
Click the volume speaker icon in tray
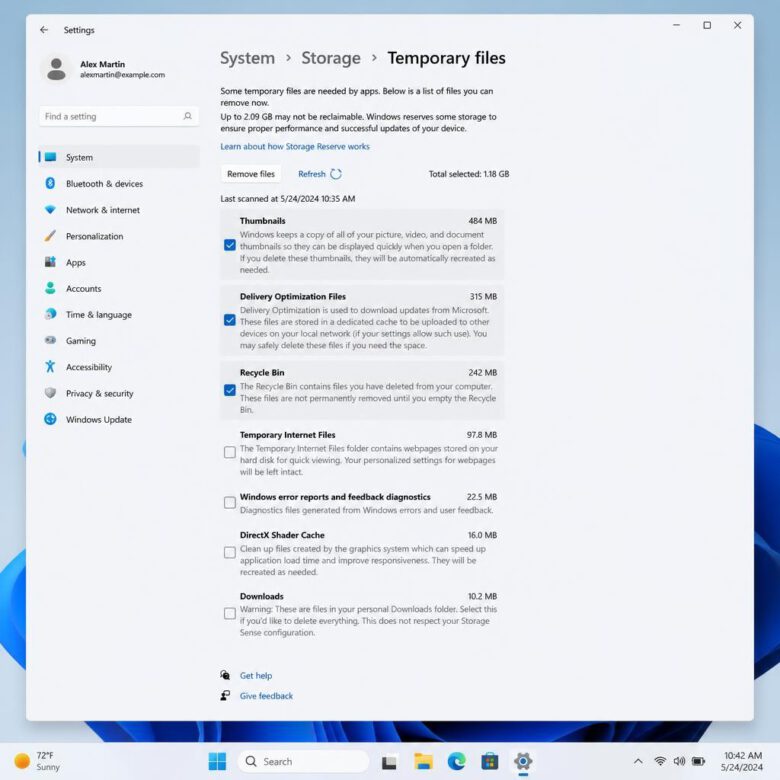tap(679, 761)
